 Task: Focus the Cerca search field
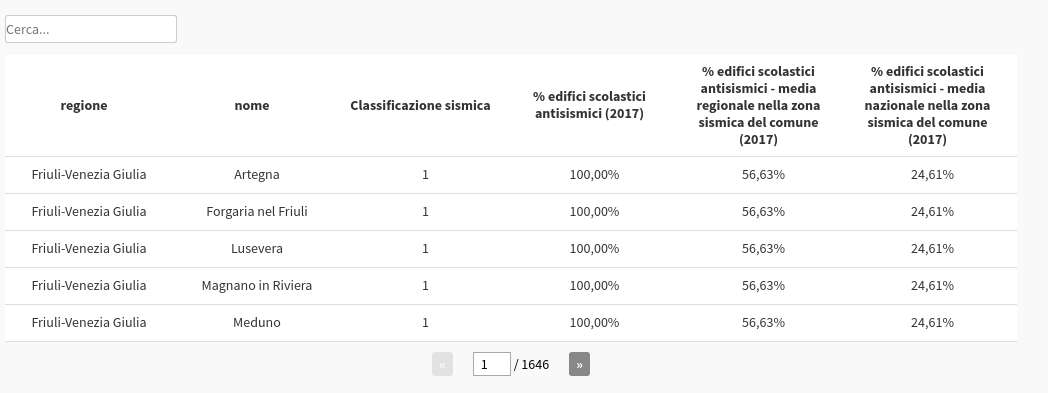pyautogui.click(x=91, y=29)
